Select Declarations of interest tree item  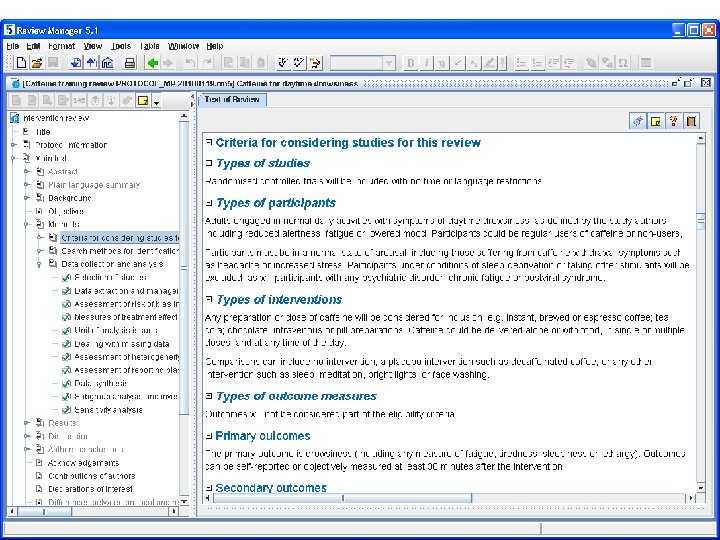pyautogui.click(x=90, y=489)
